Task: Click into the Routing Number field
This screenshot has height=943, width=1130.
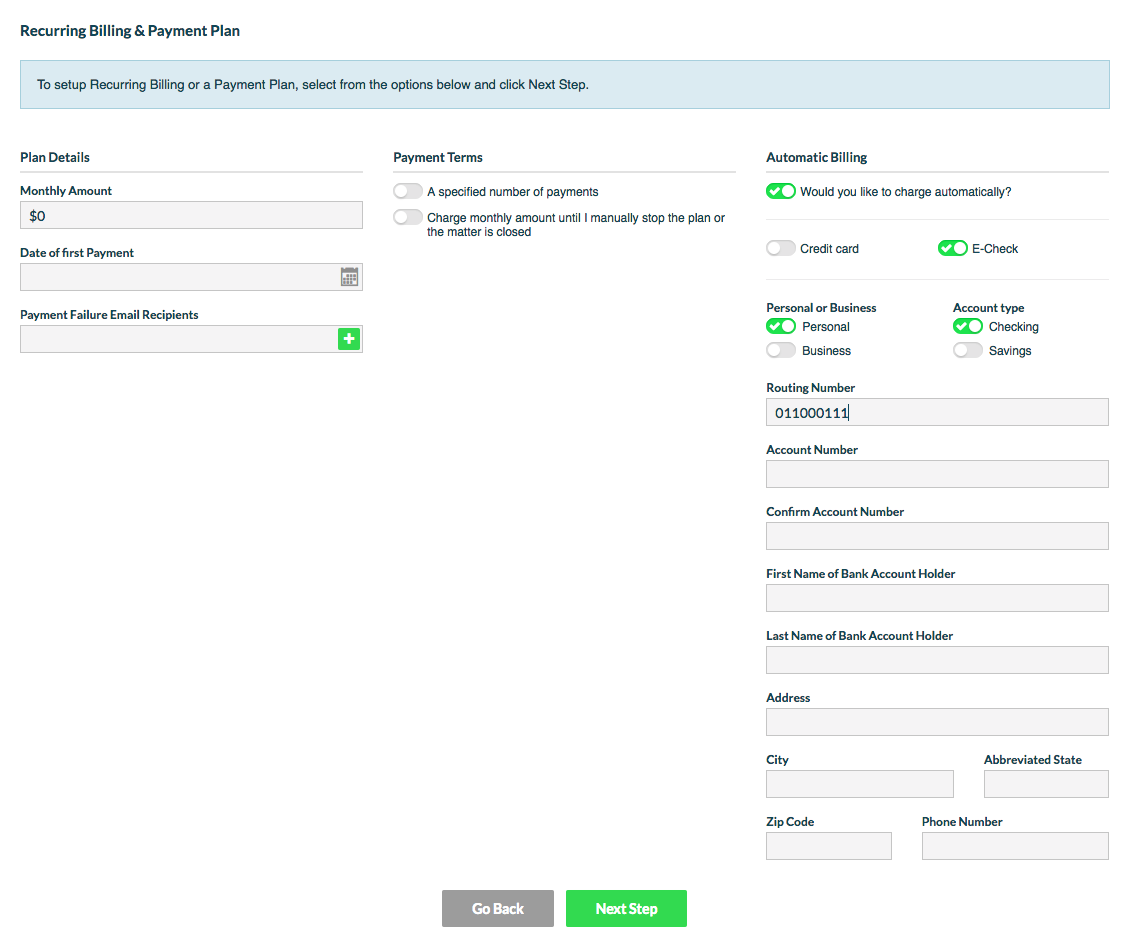Action: [937, 412]
